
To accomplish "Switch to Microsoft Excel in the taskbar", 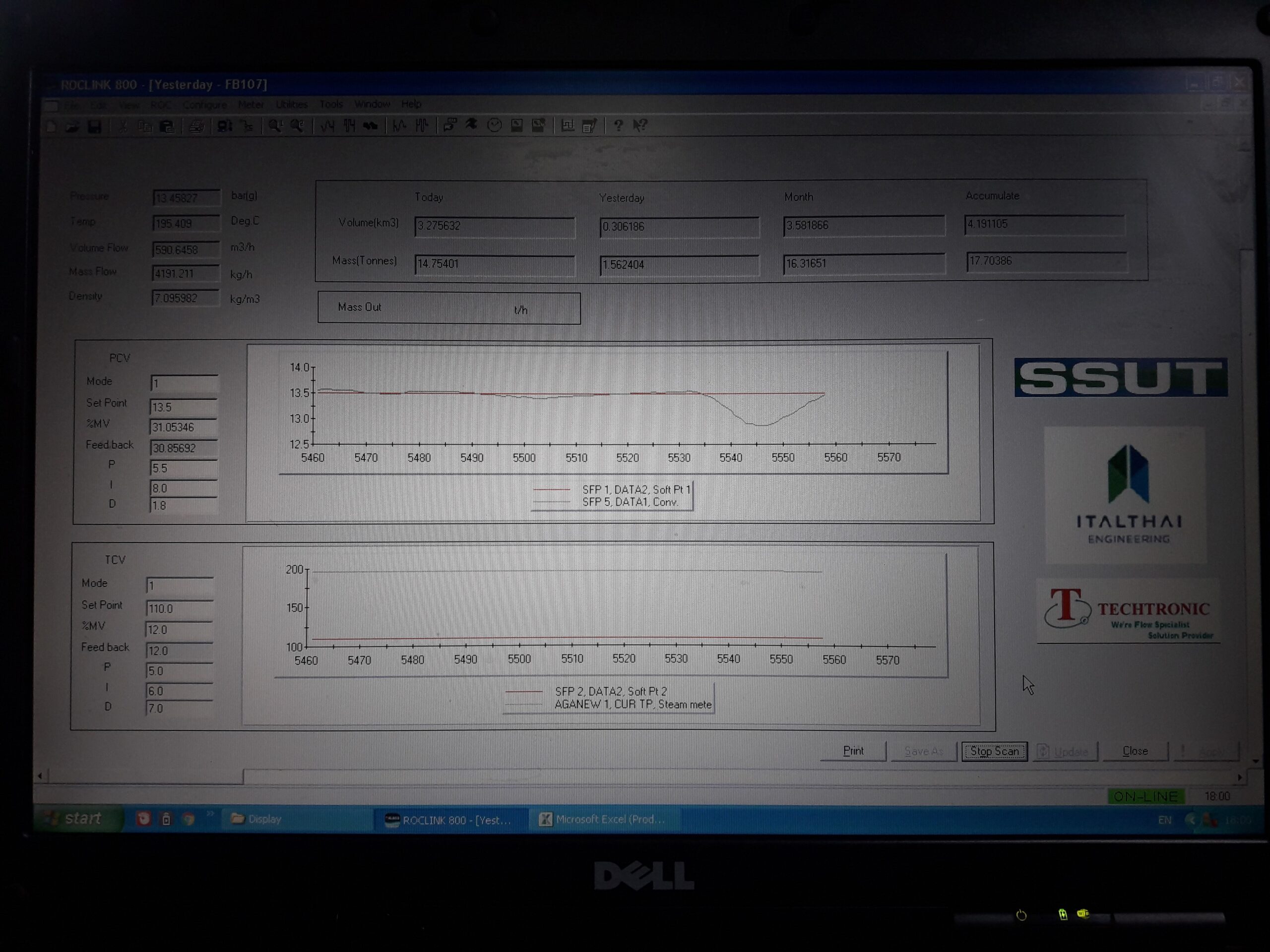I will coord(603,820).
